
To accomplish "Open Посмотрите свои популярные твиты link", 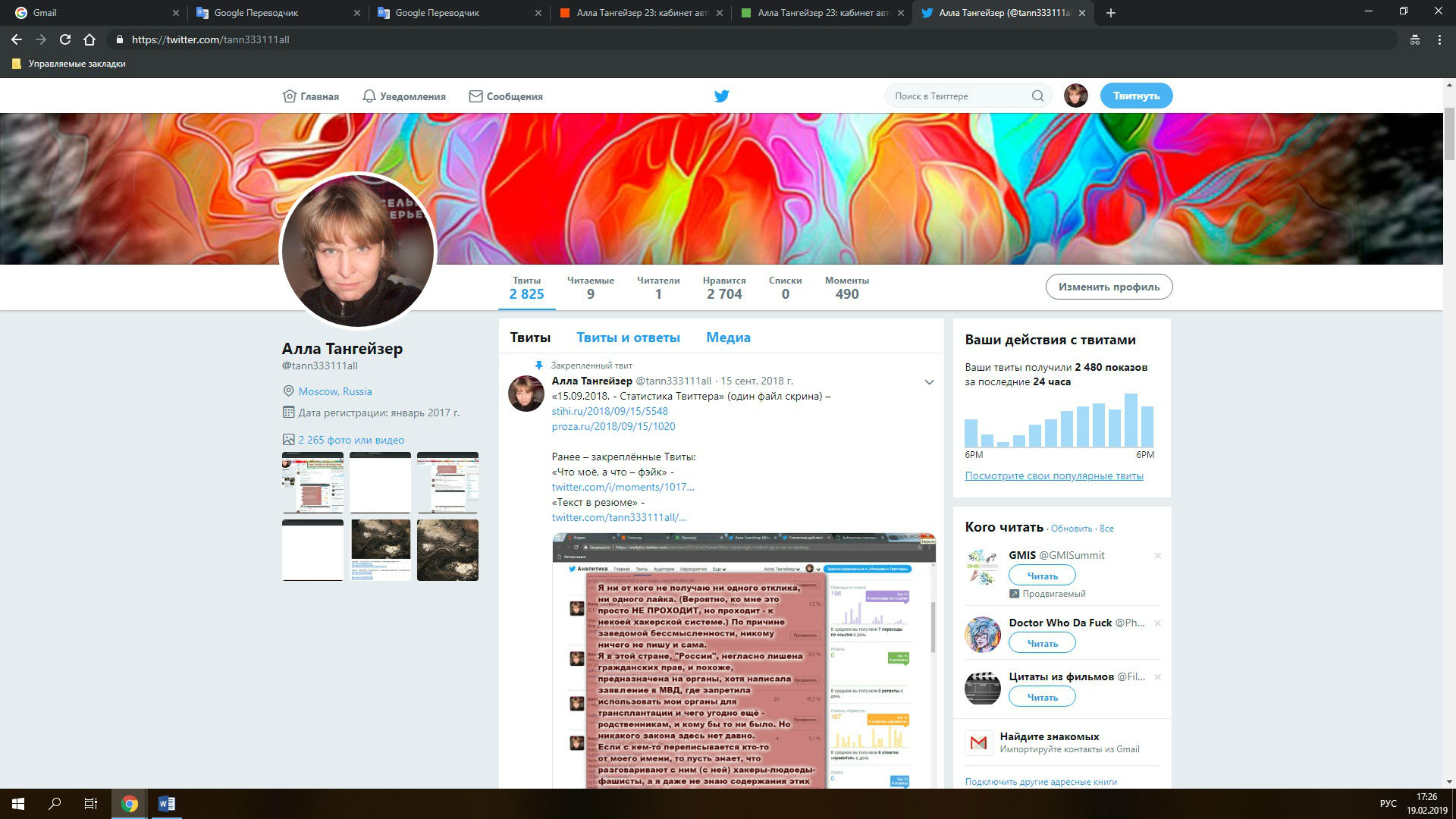I will [1054, 475].
